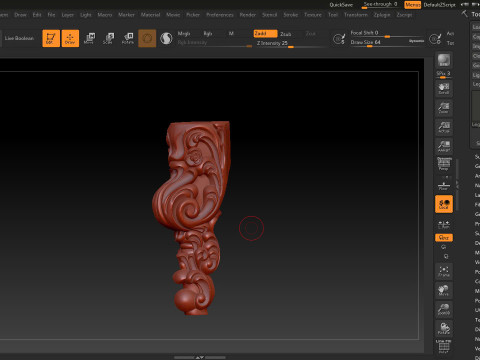Toggle the XYZ rotation mode
Viewport: 480px width, 360px height.
pyautogui.click(x=444, y=238)
